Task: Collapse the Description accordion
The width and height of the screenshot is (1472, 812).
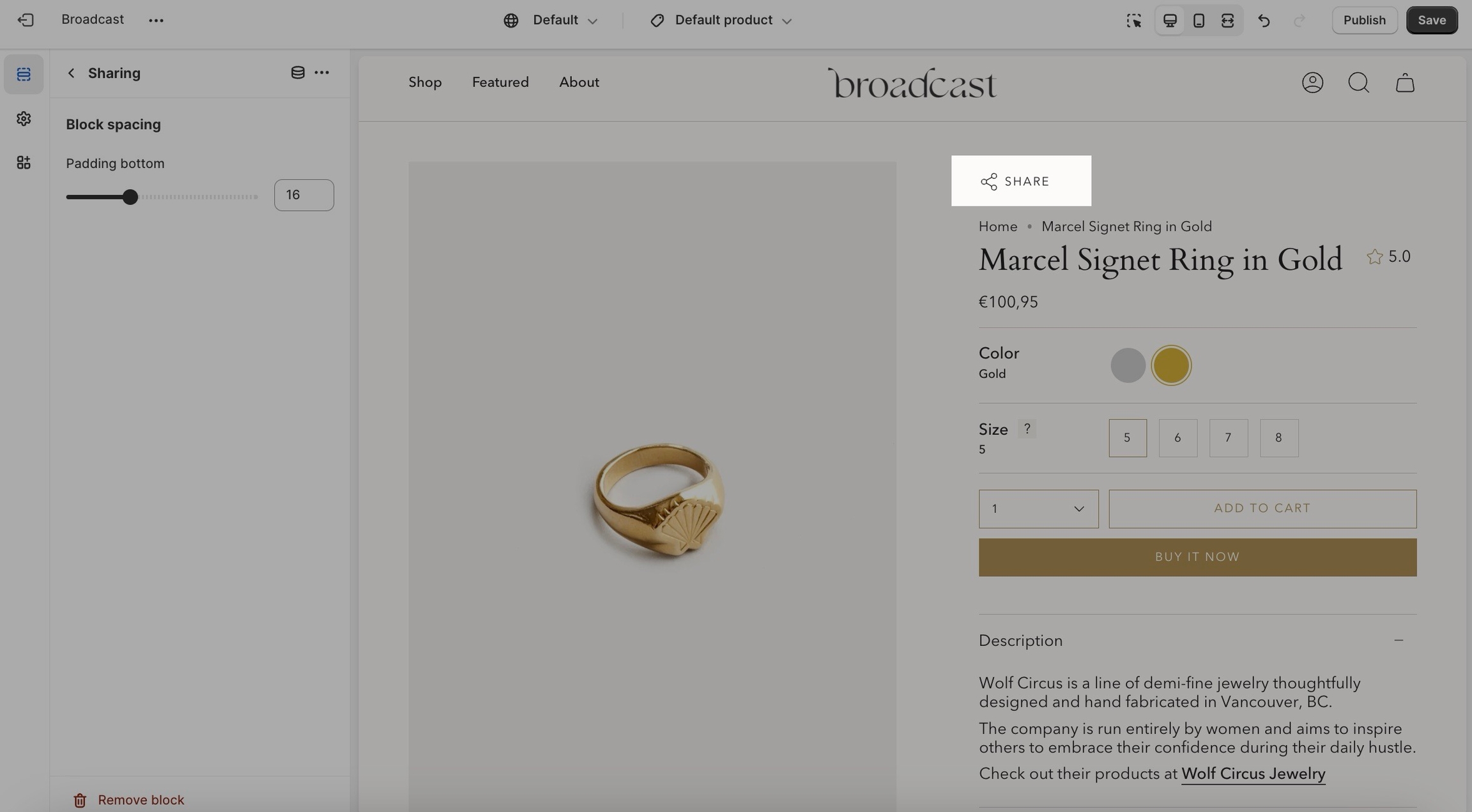Action: point(1398,641)
